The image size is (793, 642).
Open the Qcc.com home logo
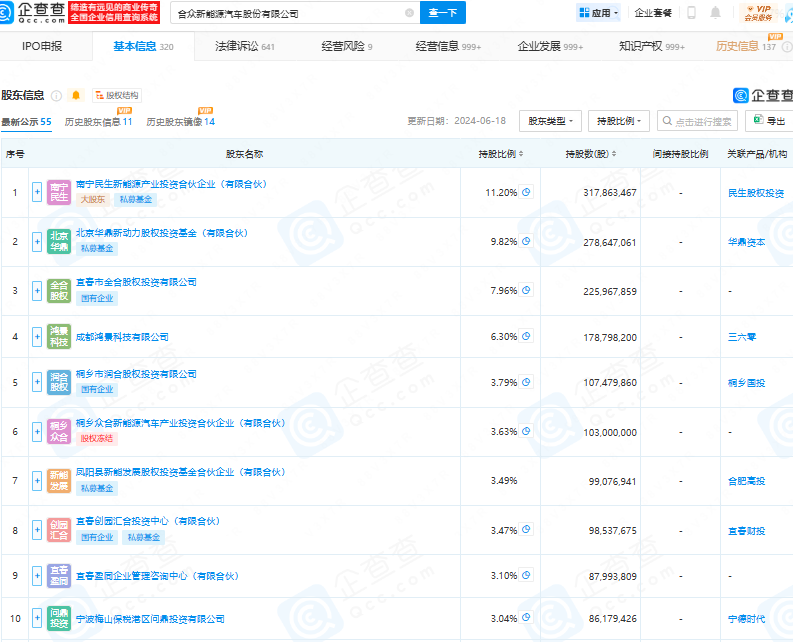(x=33, y=13)
